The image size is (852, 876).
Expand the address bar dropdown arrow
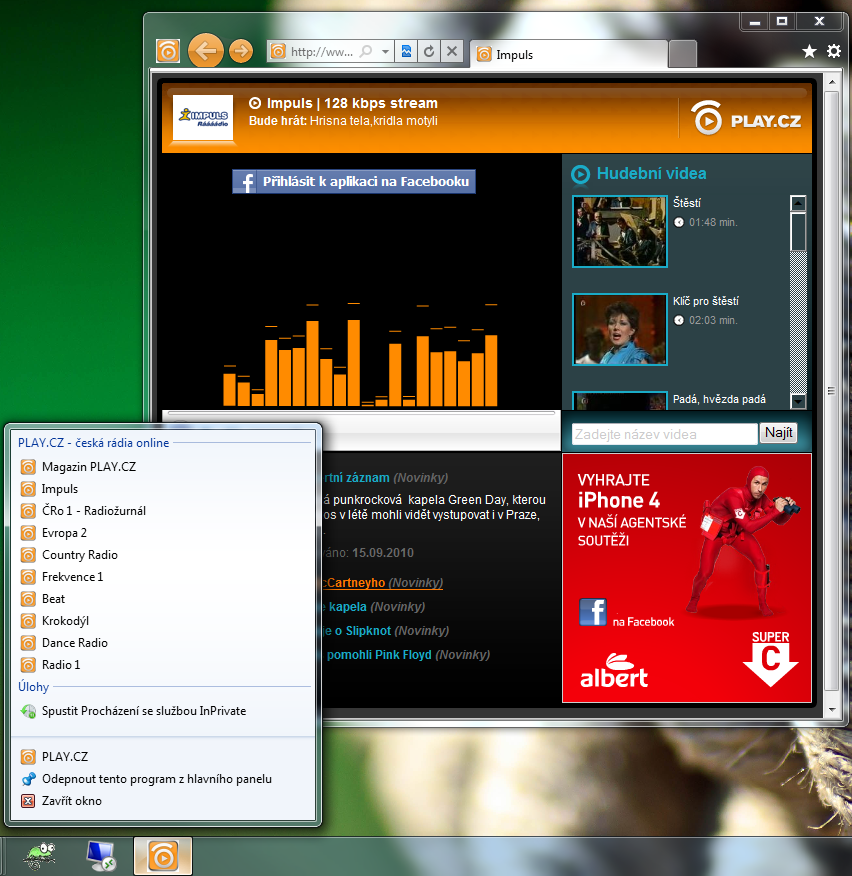(385, 51)
